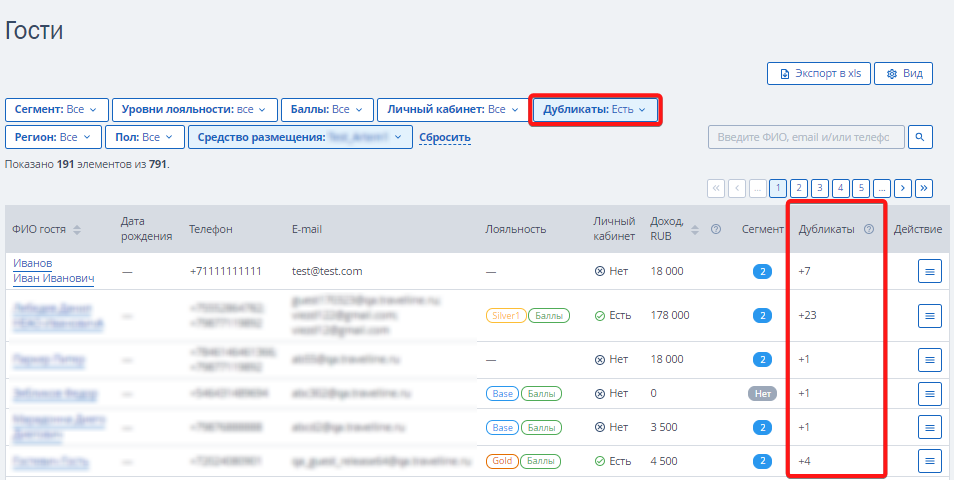Click the Сбросить filters link
The image size is (954, 480).
click(445, 137)
